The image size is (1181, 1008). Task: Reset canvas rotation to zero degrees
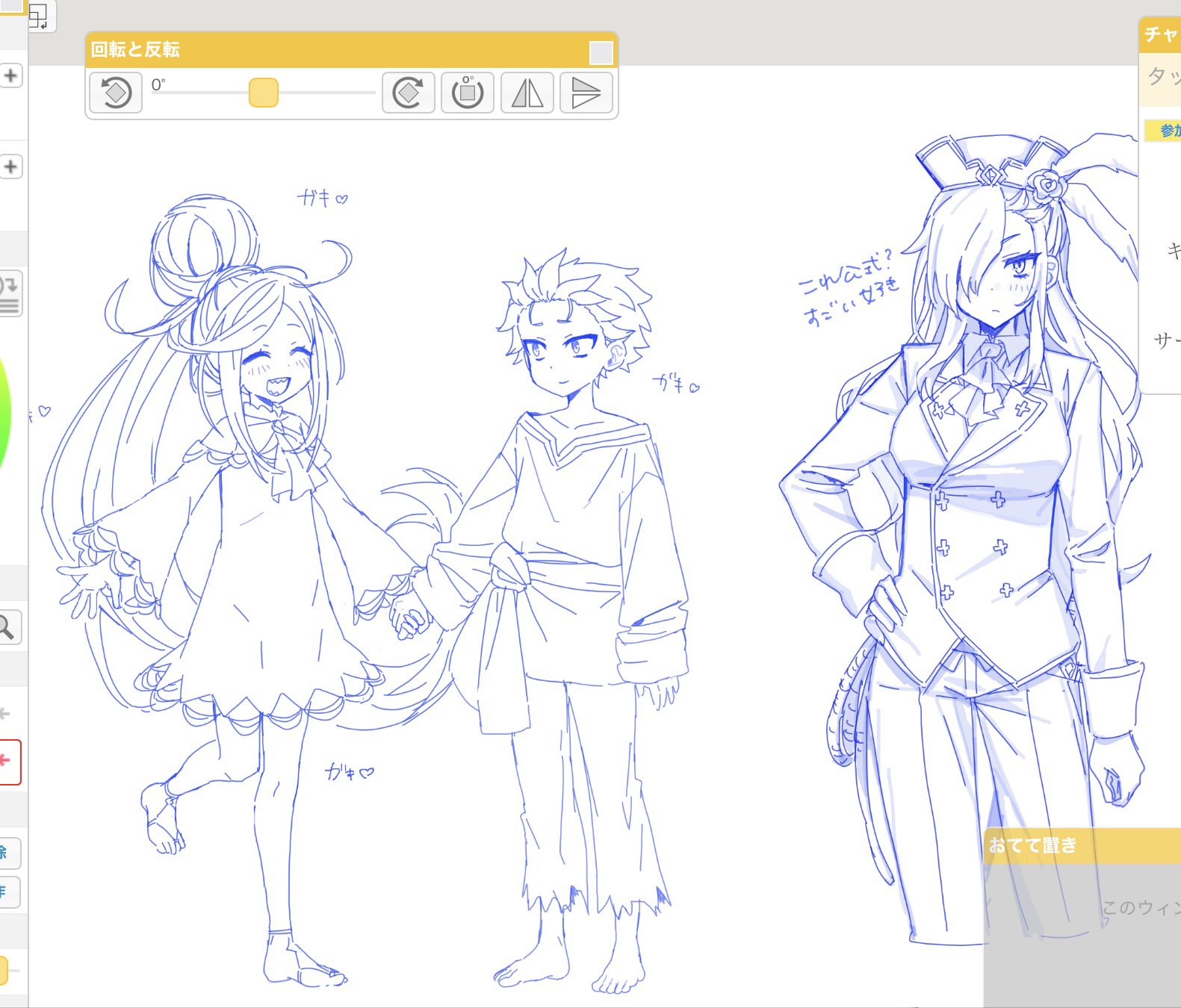(x=468, y=93)
